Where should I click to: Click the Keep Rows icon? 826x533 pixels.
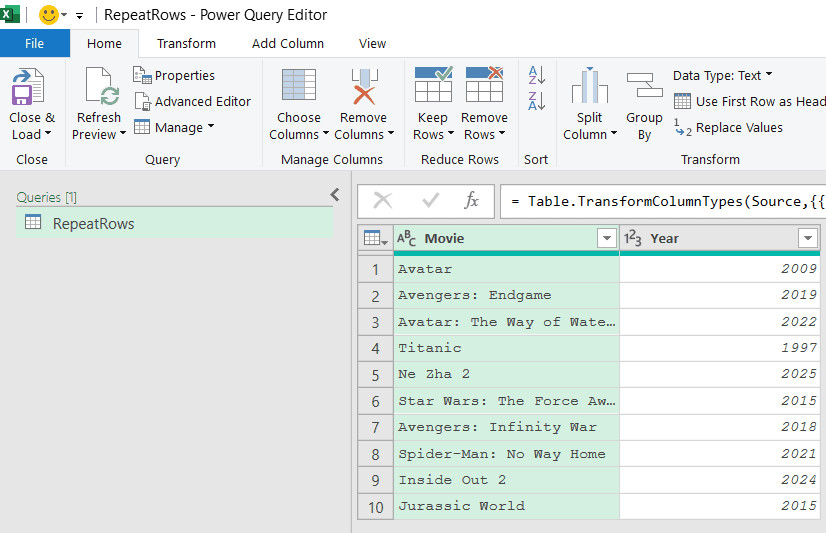(432, 88)
